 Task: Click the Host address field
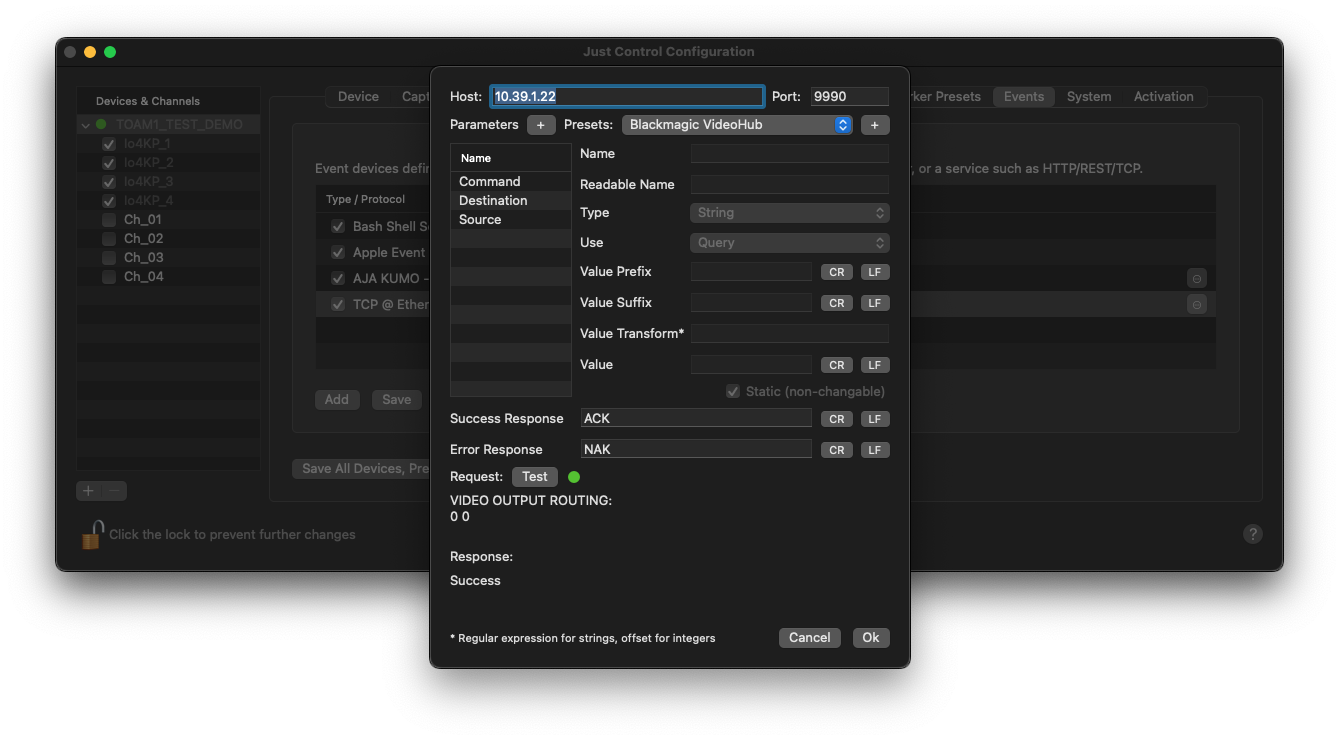tap(627, 97)
